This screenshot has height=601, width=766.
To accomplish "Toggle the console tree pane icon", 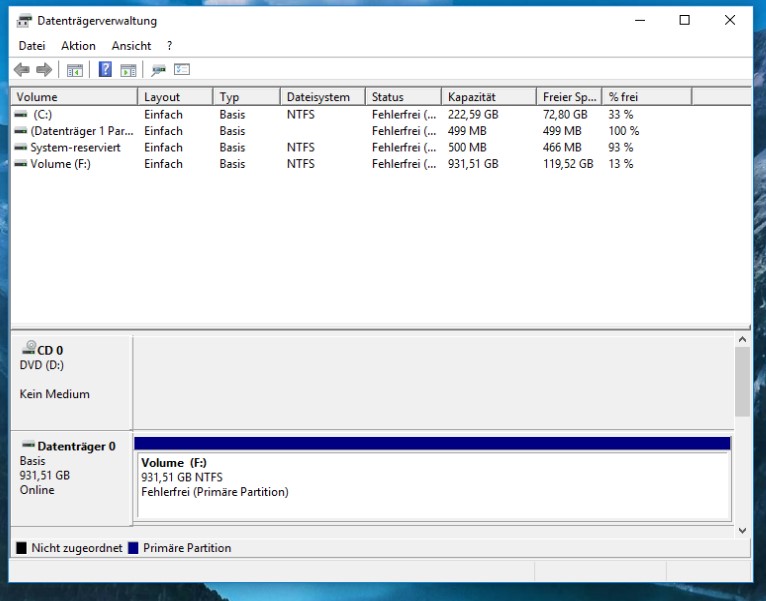I will tap(75, 70).
